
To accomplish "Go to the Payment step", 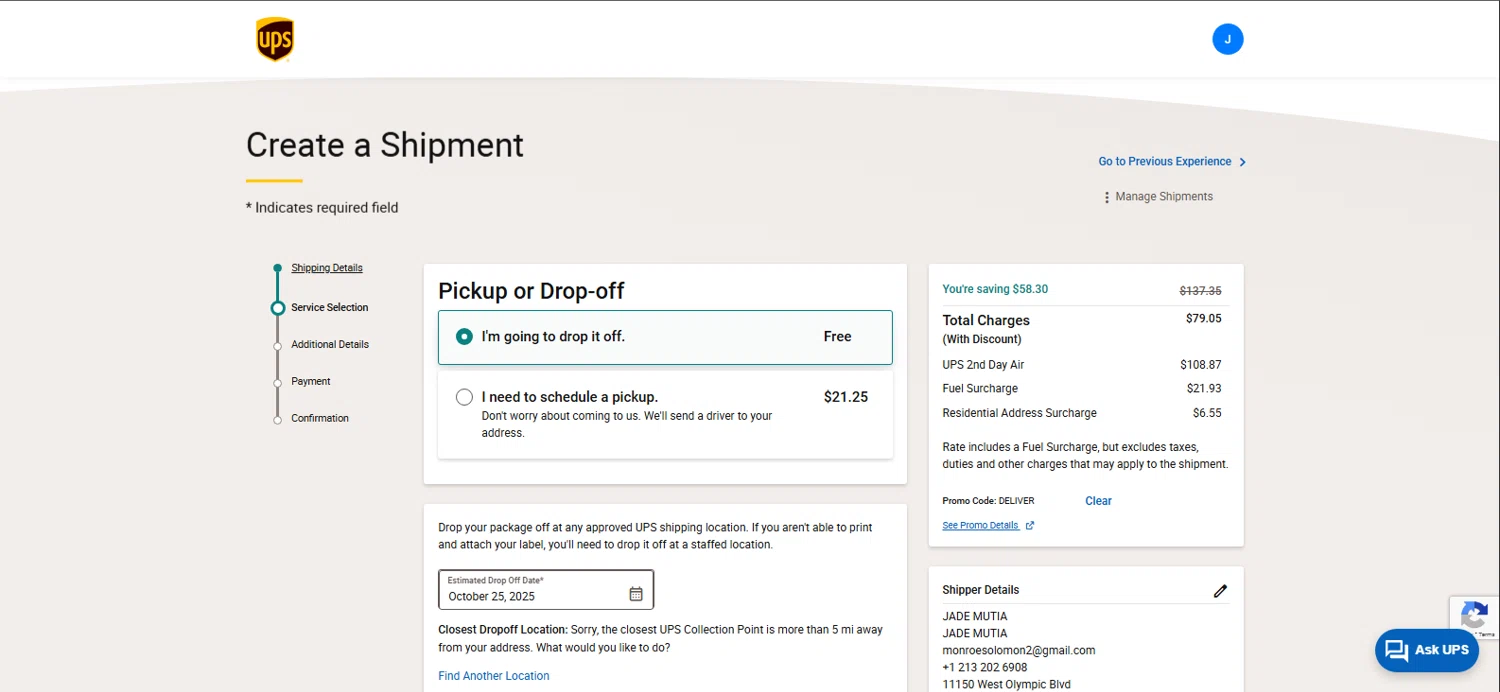I will (311, 382).
